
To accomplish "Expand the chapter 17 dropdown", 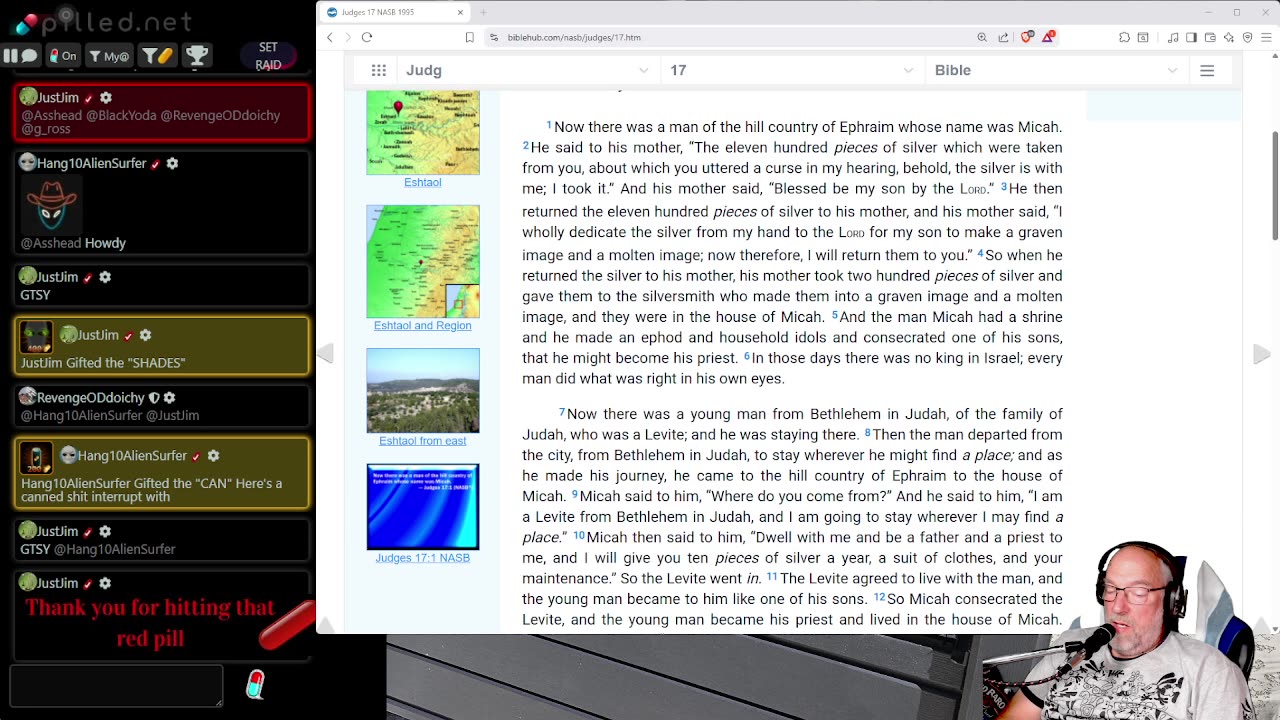I will (x=792, y=70).
